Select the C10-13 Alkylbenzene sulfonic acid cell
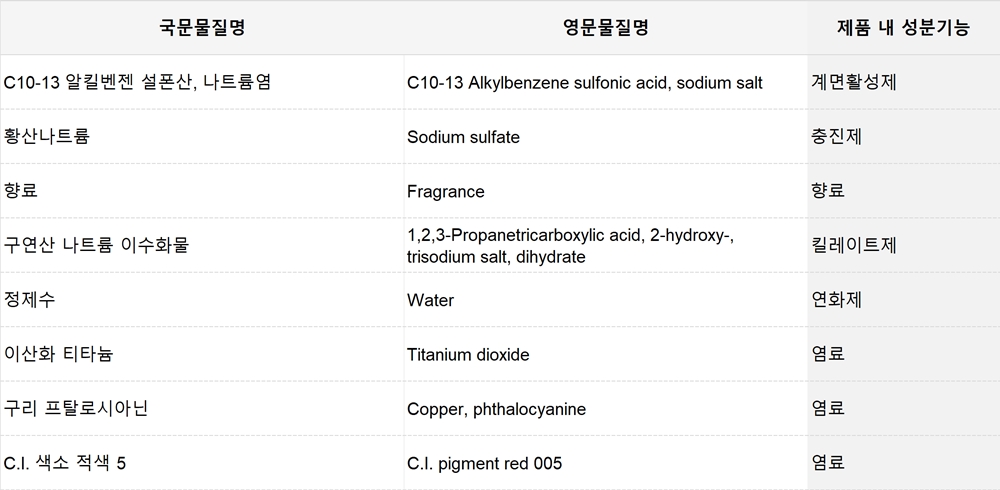This screenshot has height=490, width=1000. coord(605,82)
